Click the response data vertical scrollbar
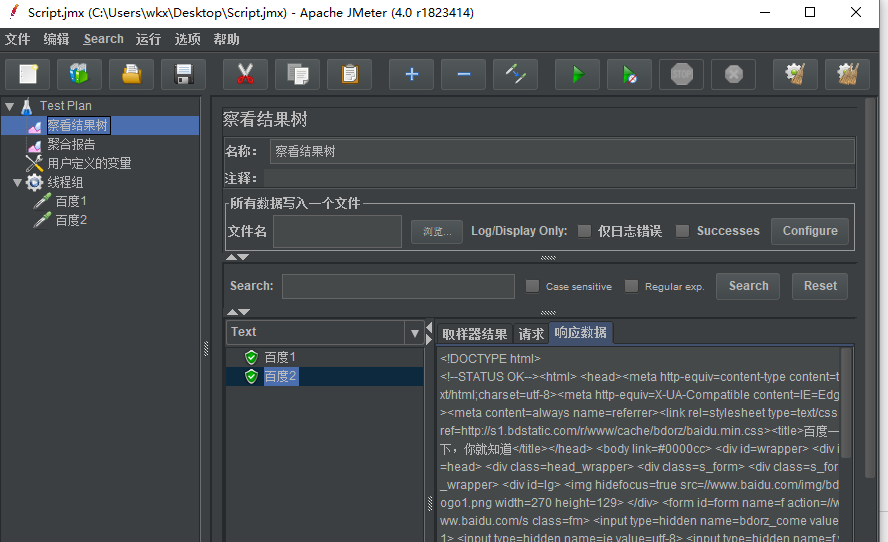This screenshot has width=888, height=542. click(846, 402)
